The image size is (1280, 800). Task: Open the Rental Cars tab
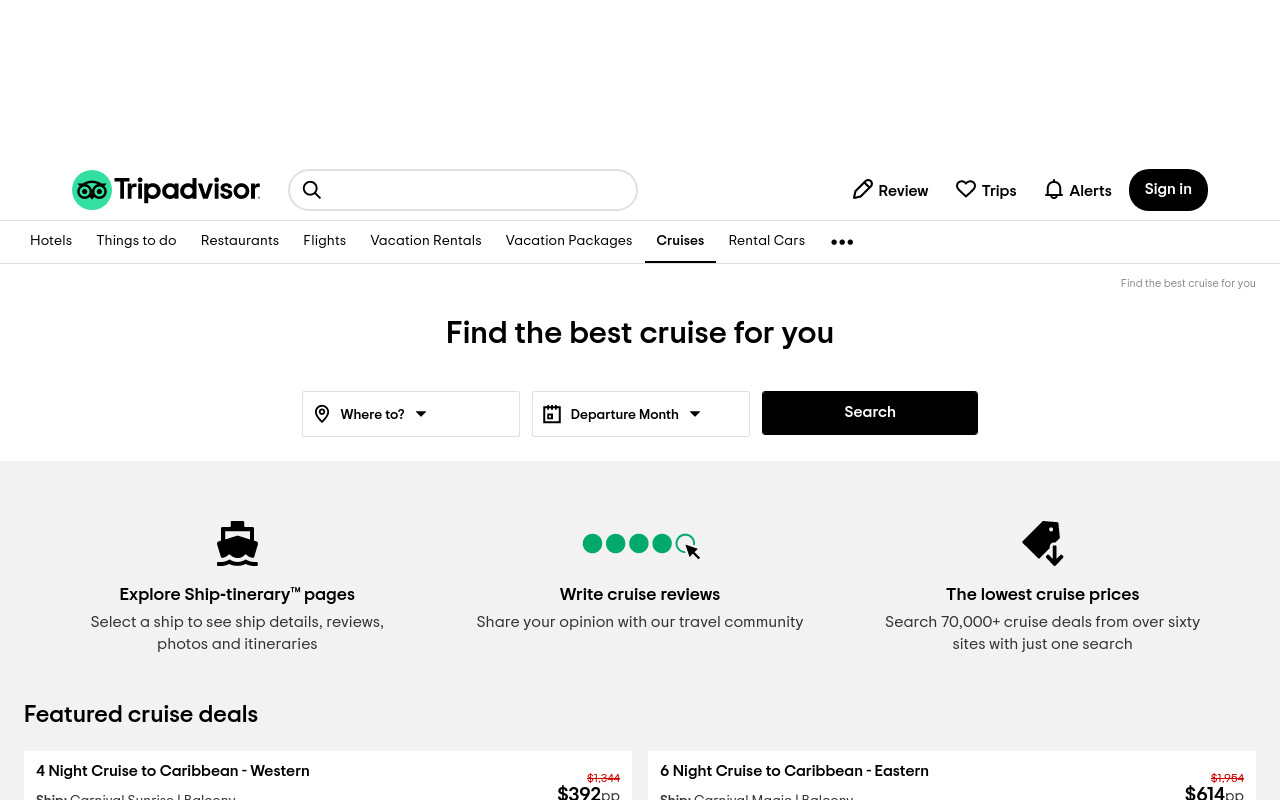(767, 241)
